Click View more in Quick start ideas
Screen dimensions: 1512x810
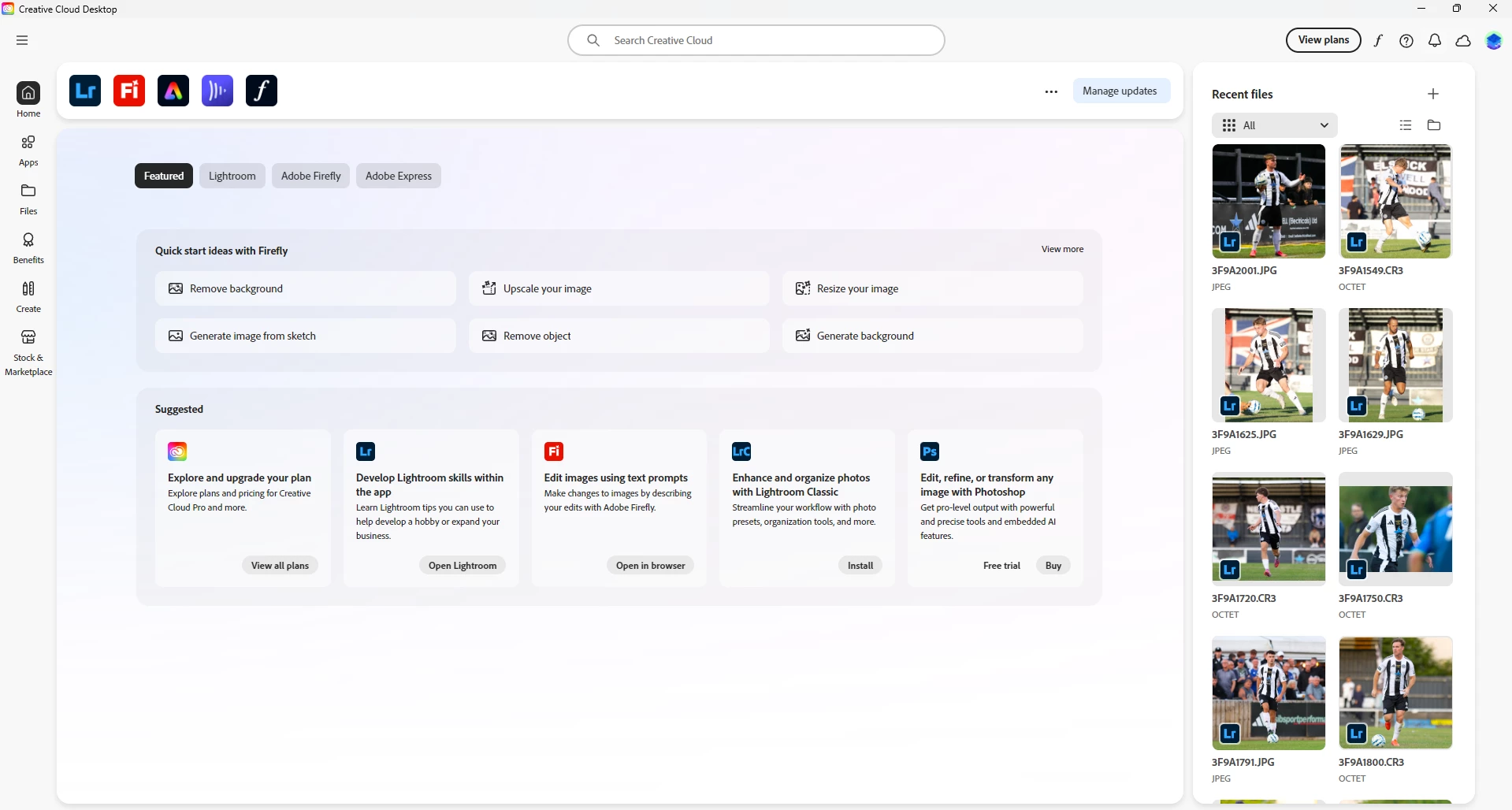[x=1062, y=249]
